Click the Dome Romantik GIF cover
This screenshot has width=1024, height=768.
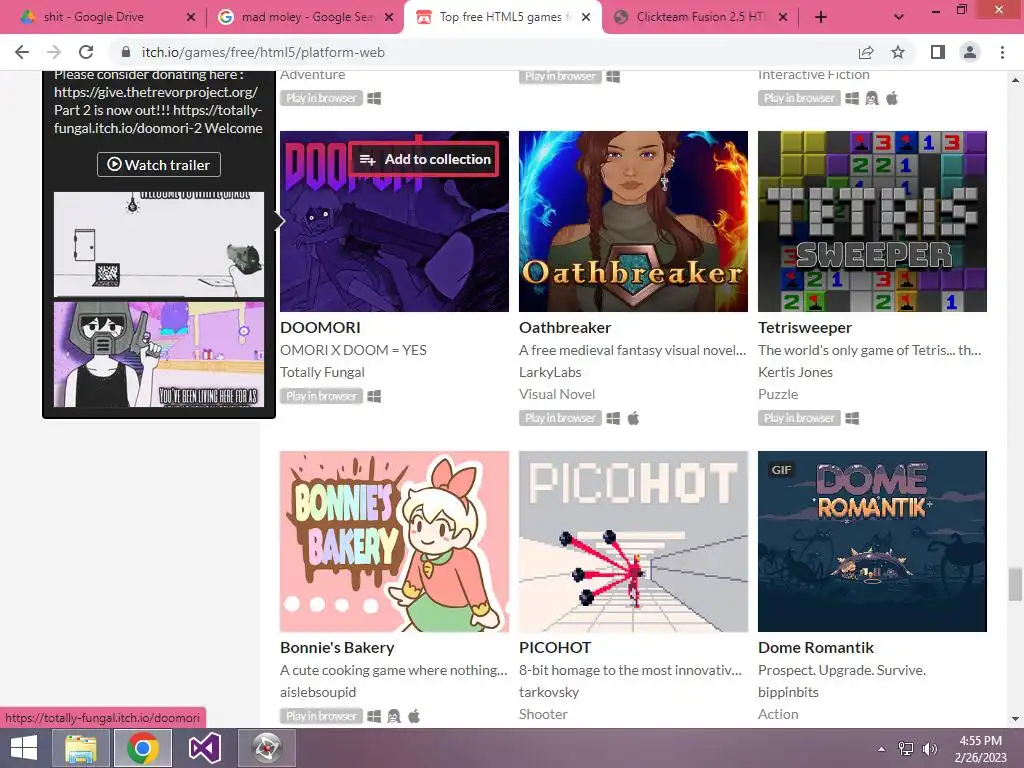pos(872,541)
